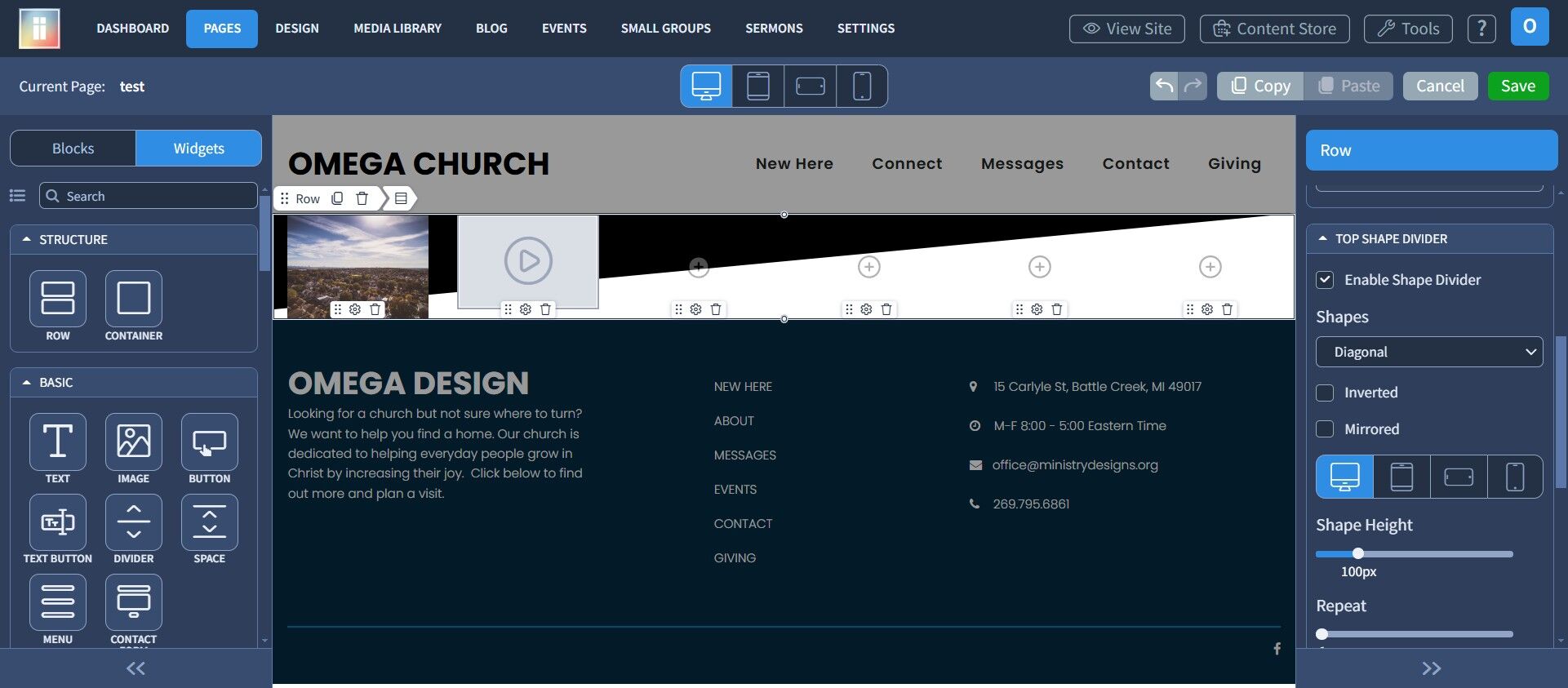Click the green Save button
The width and height of the screenshot is (1568, 688).
point(1518,86)
